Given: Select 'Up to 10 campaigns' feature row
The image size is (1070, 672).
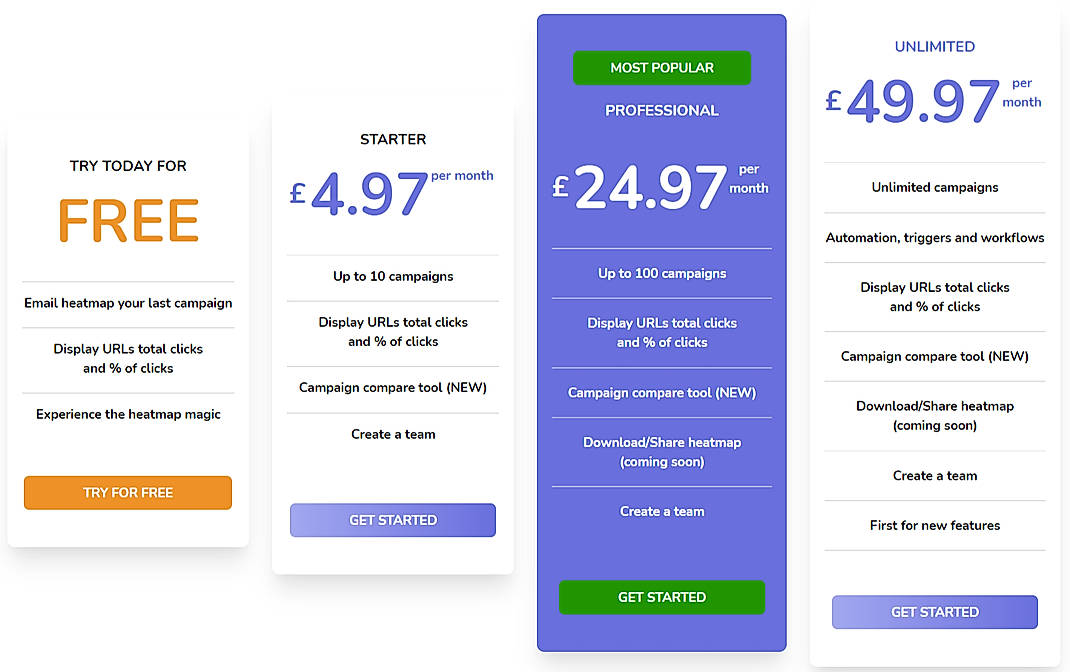Looking at the screenshot, I should [x=392, y=277].
